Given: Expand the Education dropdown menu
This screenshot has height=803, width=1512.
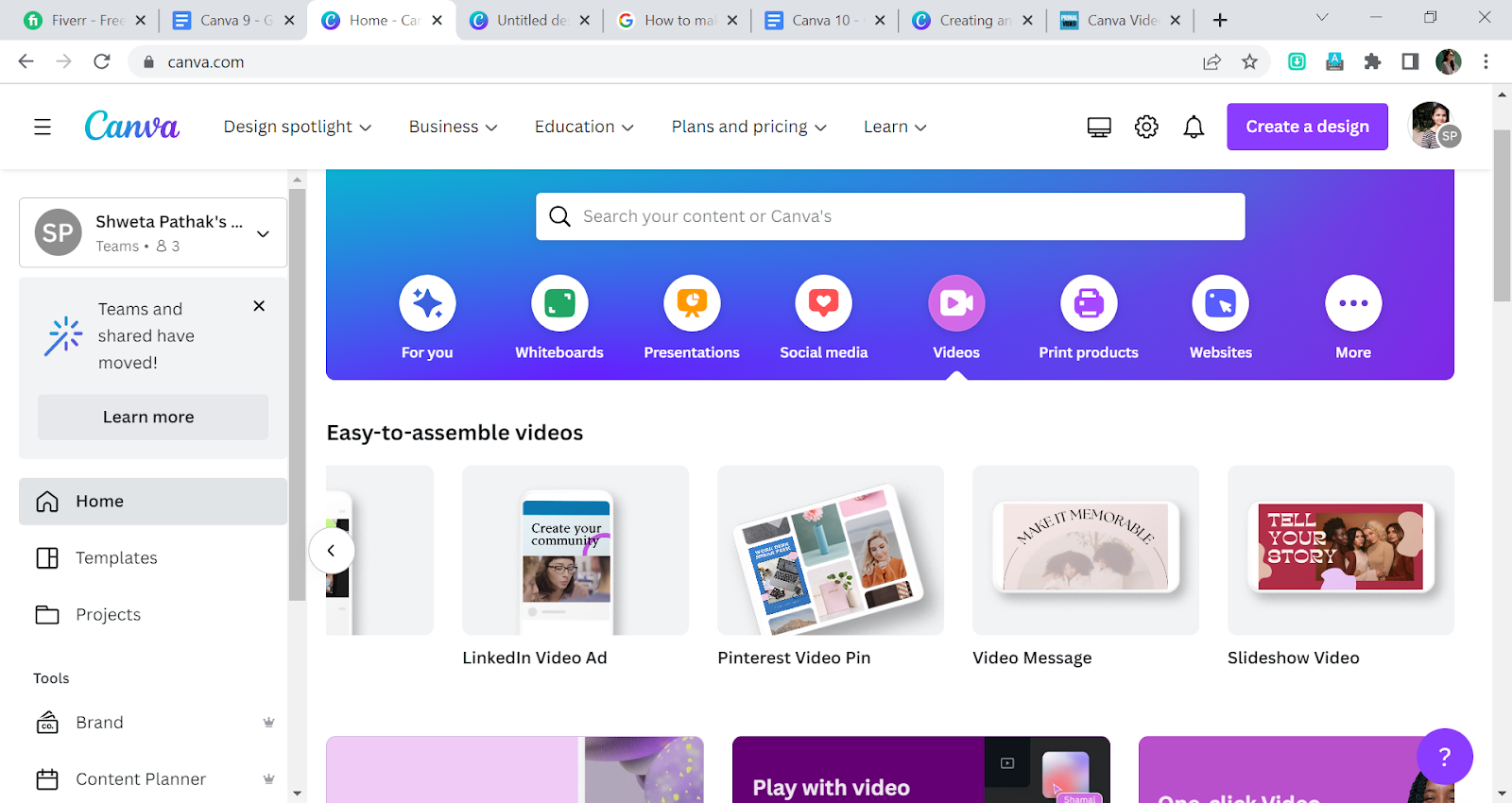Looking at the screenshot, I should [584, 127].
